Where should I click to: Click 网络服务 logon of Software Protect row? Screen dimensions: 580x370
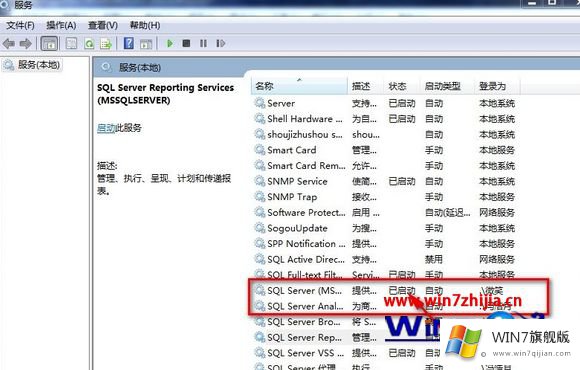tap(497, 213)
